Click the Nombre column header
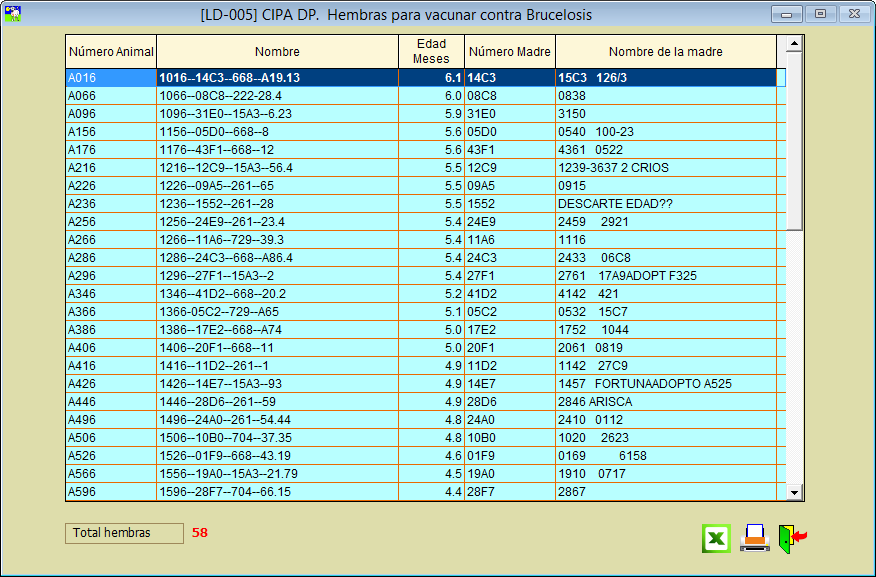This screenshot has width=876, height=577. (277, 52)
